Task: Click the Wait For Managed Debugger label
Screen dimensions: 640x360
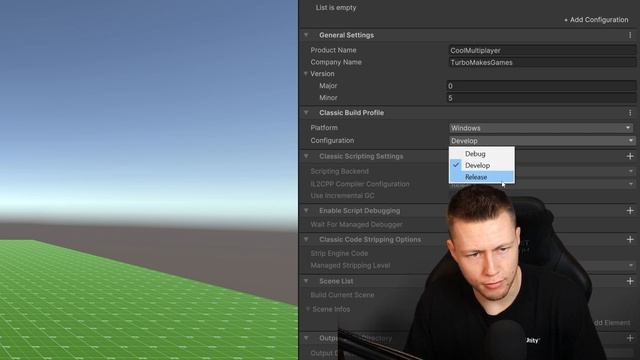Action: tap(356, 224)
